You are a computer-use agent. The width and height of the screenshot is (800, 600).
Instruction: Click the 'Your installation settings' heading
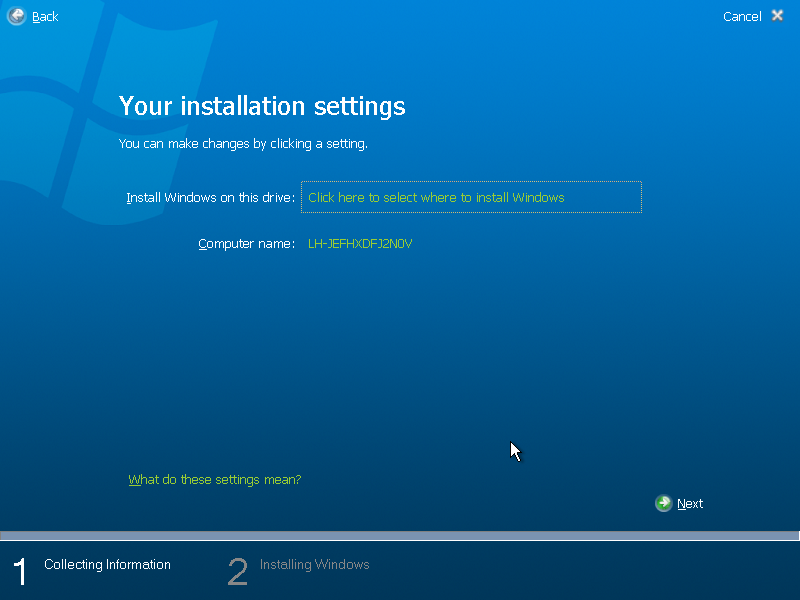262,106
